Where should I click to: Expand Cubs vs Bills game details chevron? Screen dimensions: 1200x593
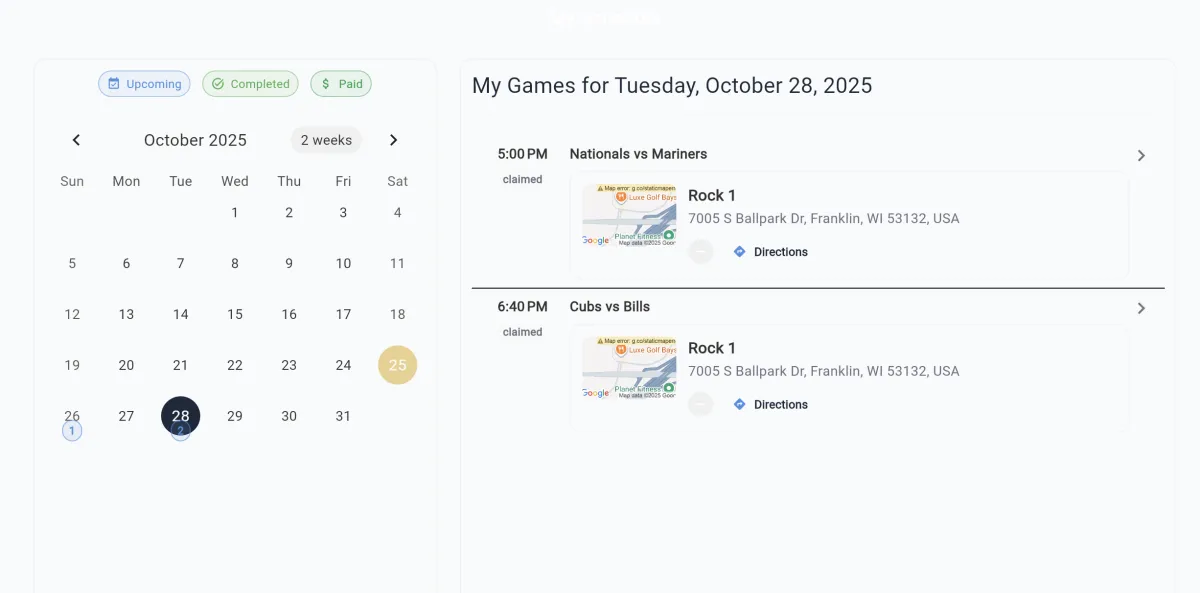click(x=1141, y=308)
